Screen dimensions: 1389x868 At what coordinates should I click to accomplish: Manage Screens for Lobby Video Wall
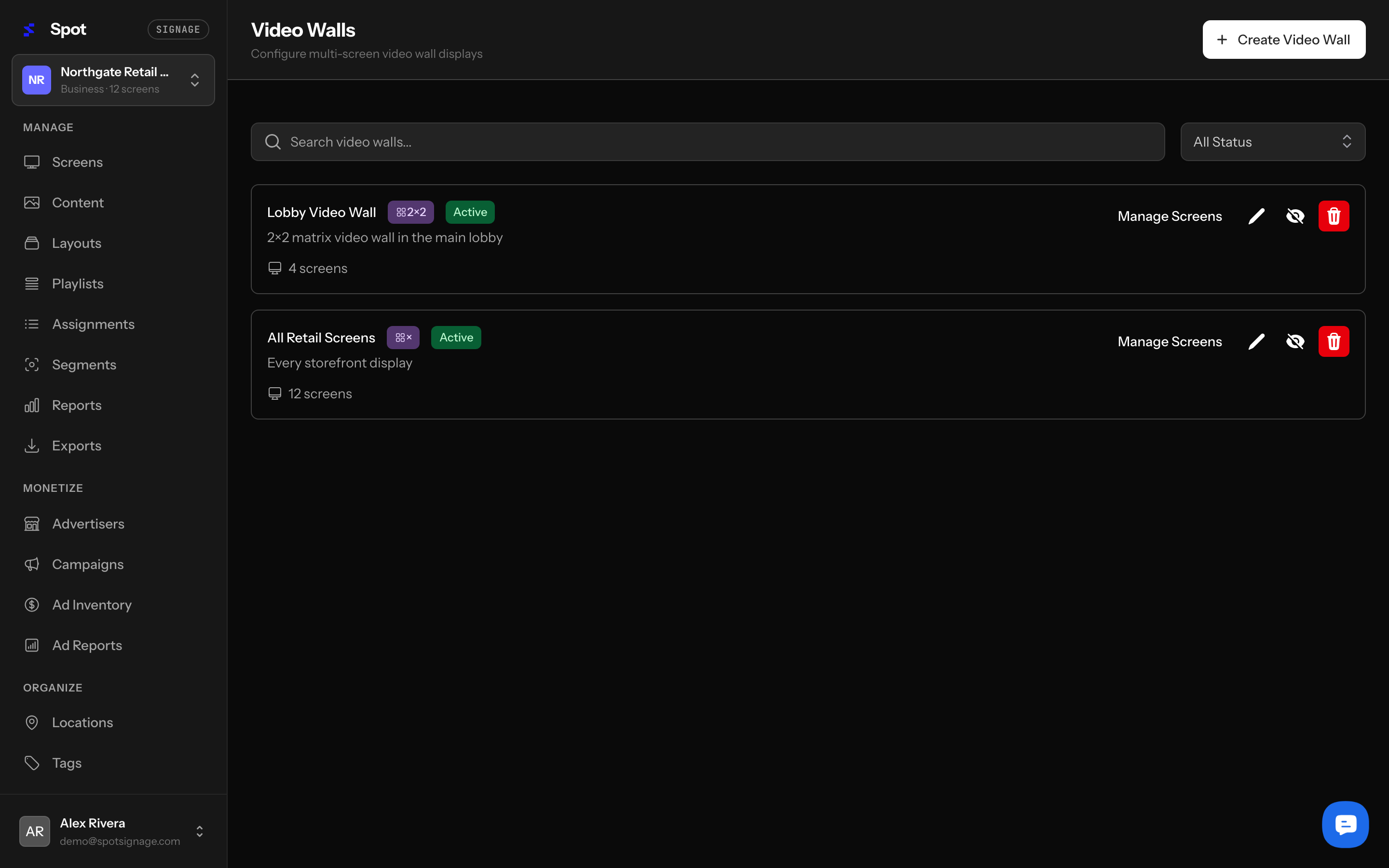(x=1170, y=217)
